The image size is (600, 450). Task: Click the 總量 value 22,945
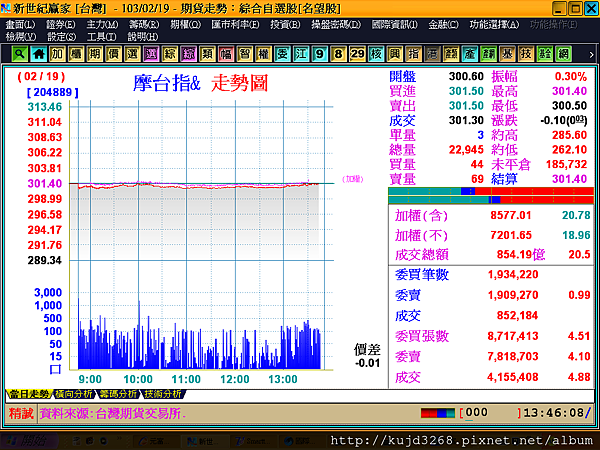tap(466, 150)
